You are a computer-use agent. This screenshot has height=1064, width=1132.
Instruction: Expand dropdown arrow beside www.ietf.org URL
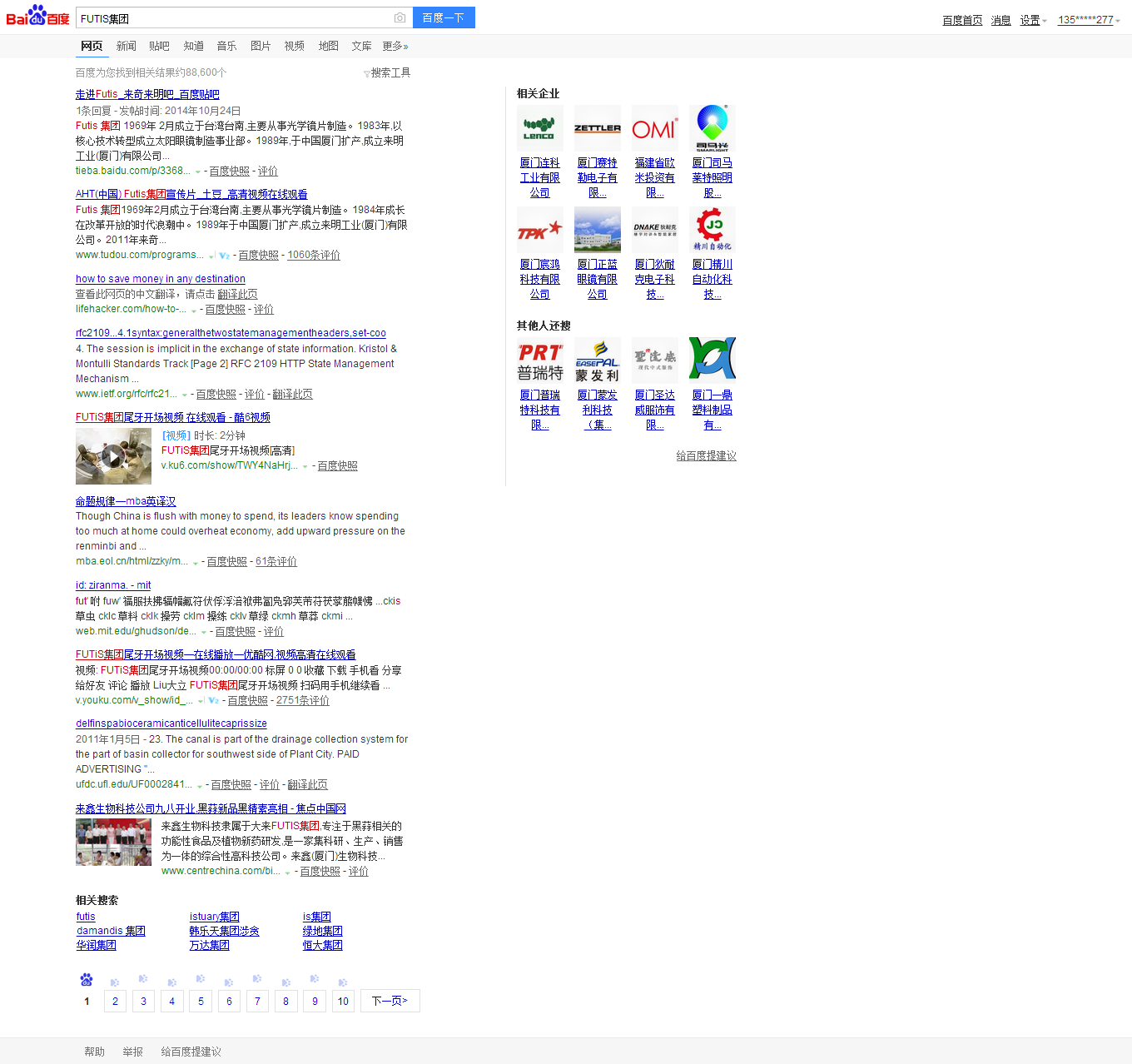coord(185,395)
